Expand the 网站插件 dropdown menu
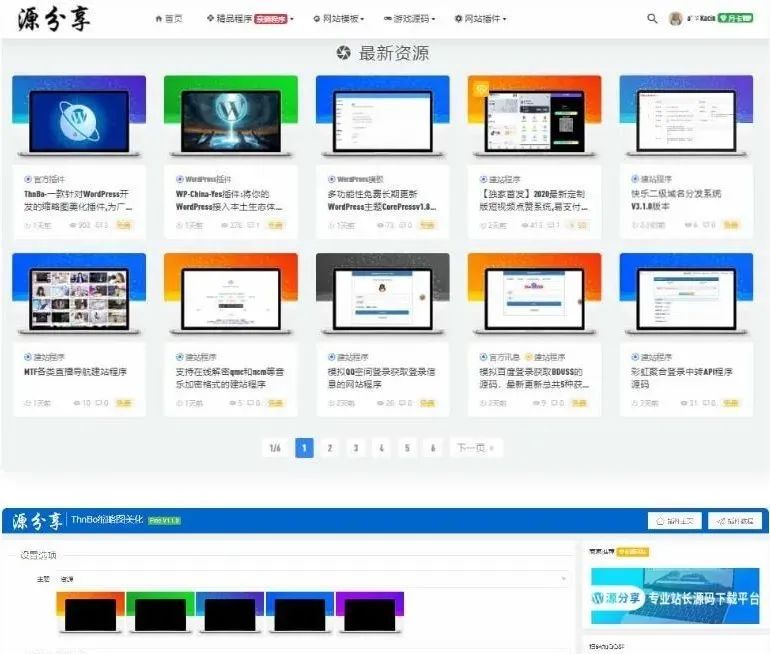Viewport: 770px width, 654px height. [480, 19]
